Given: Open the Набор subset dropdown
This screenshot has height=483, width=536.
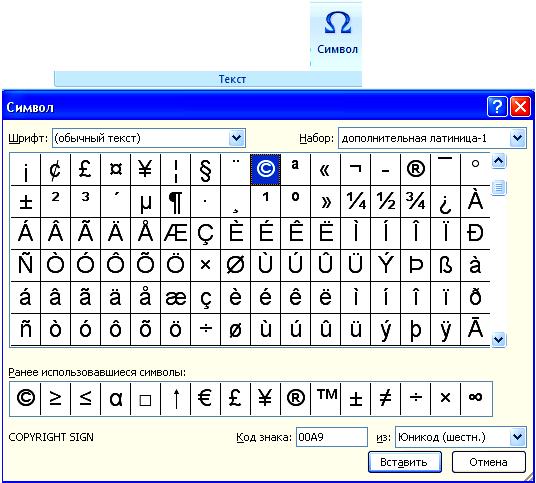Looking at the screenshot, I should (x=518, y=138).
